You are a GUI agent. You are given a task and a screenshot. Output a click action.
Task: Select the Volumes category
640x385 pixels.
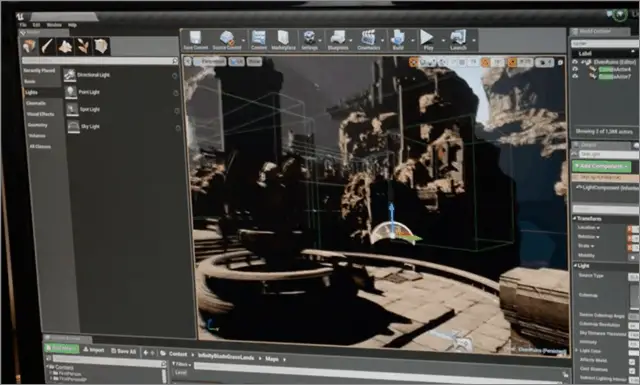pyautogui.click(x=37, y=136)
